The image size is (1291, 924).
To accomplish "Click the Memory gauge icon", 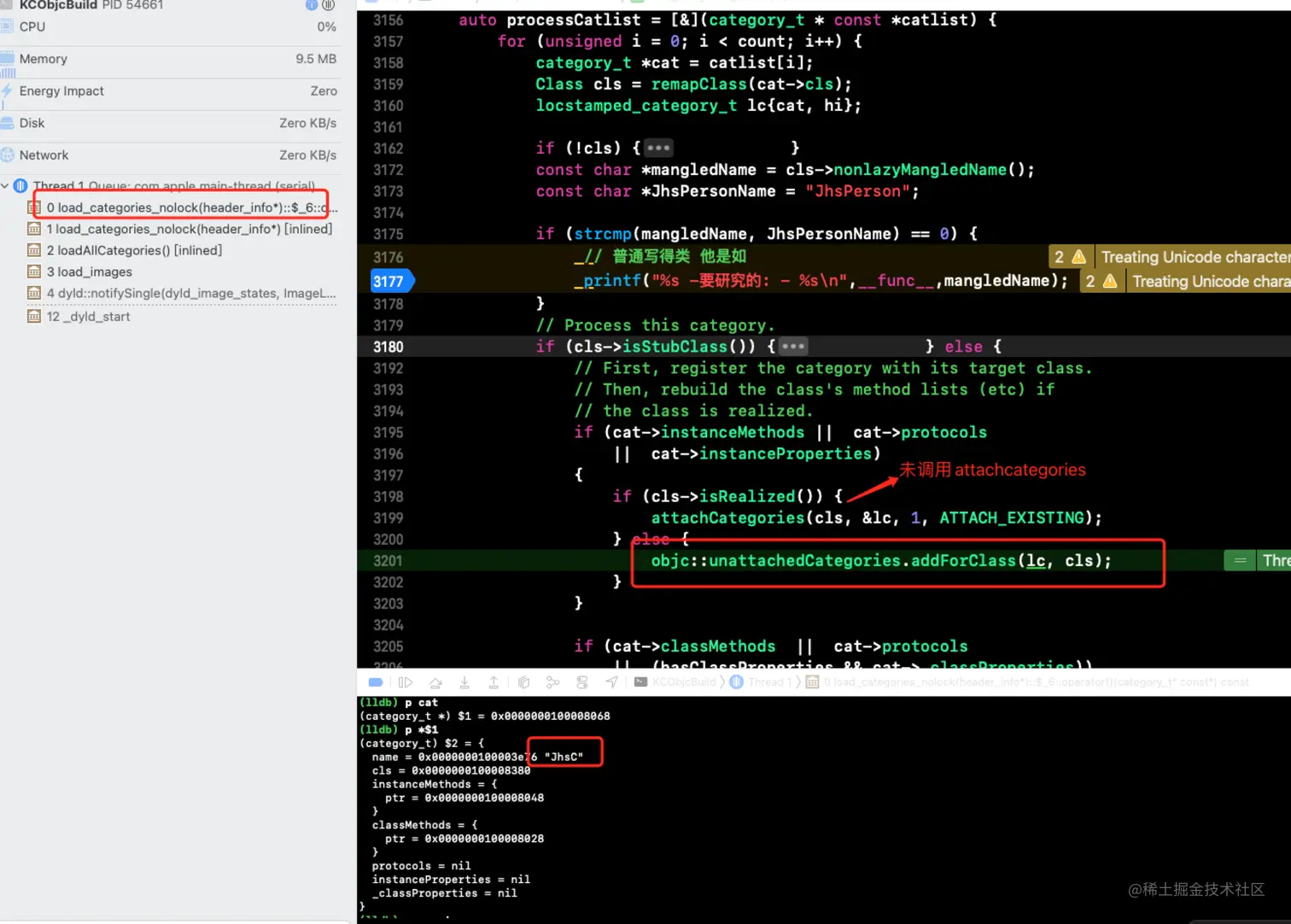I will pyautogui.click(x=6, y=59).
